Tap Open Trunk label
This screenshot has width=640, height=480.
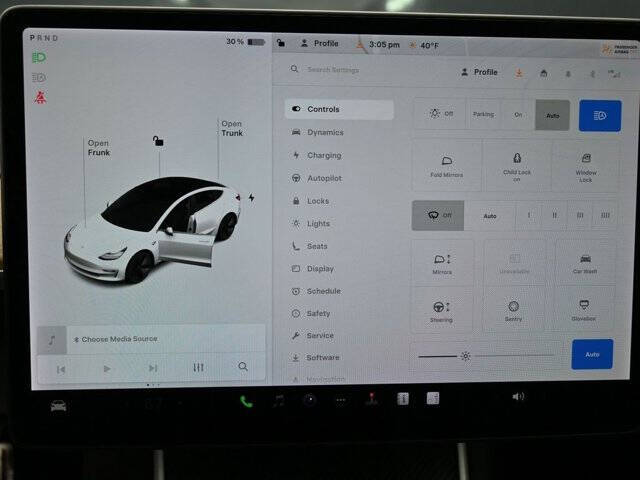click(232, 128)
